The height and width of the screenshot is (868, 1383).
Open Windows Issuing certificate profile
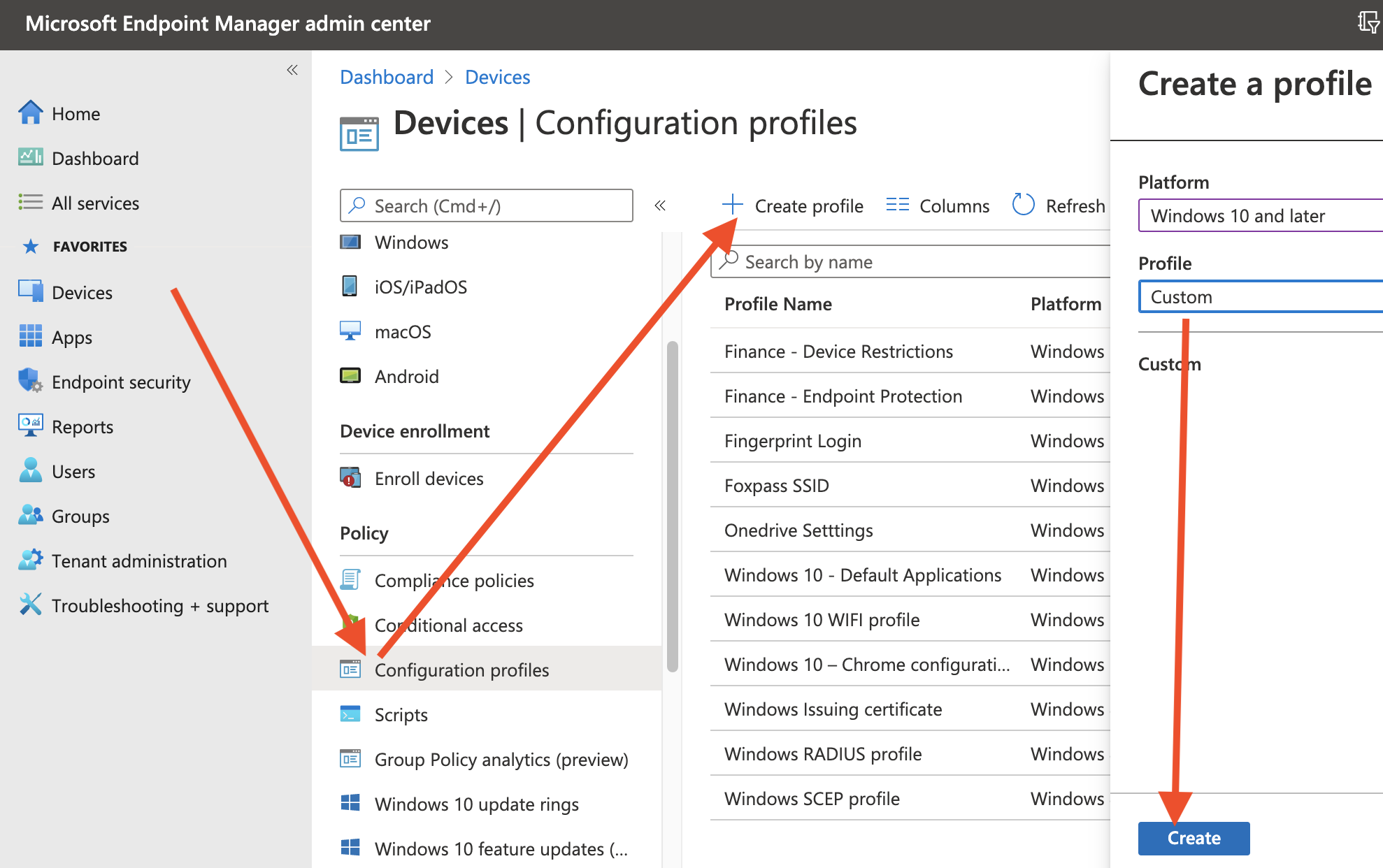point(833,709)
